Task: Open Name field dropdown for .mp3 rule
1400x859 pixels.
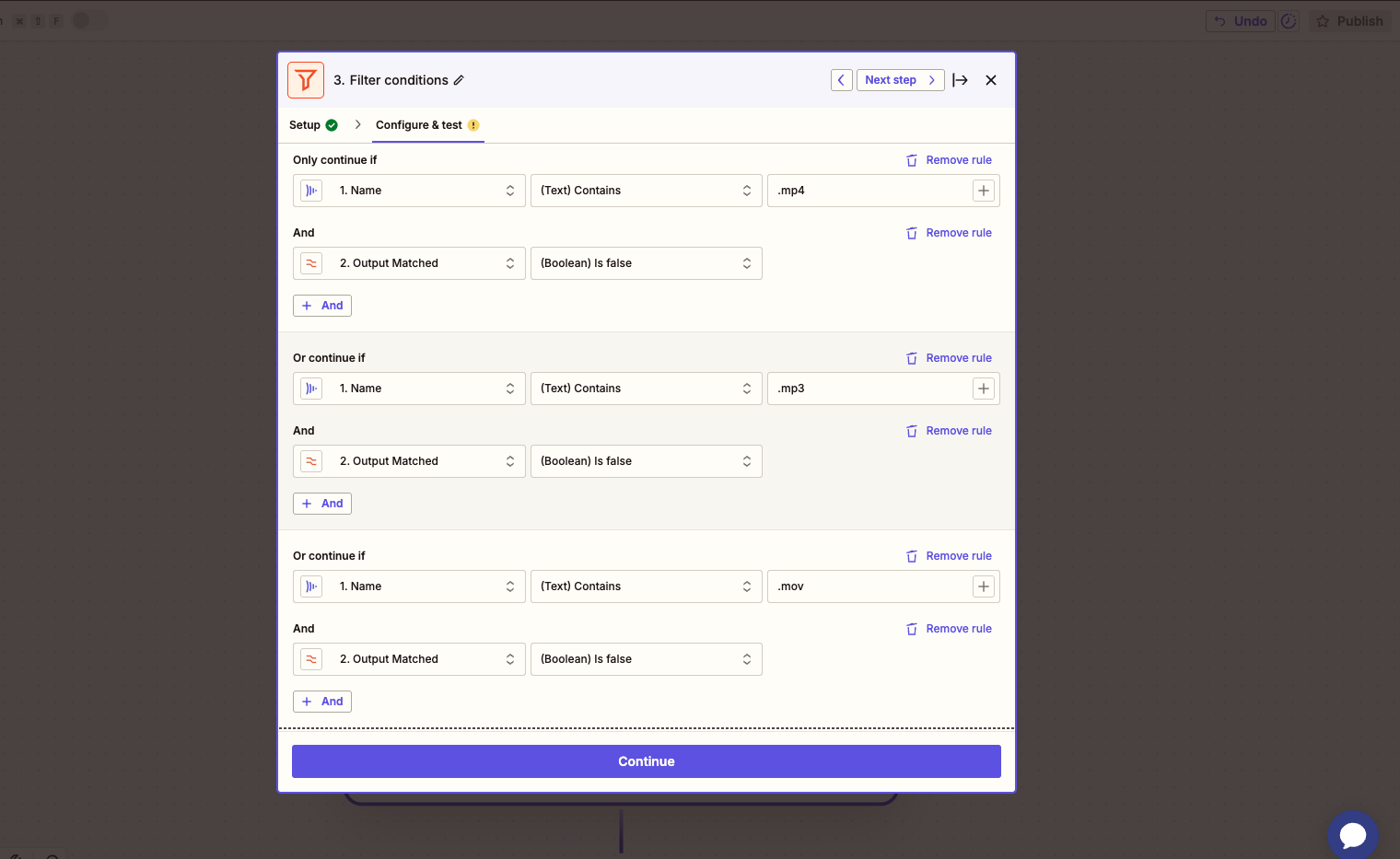Action: point(409,389)
